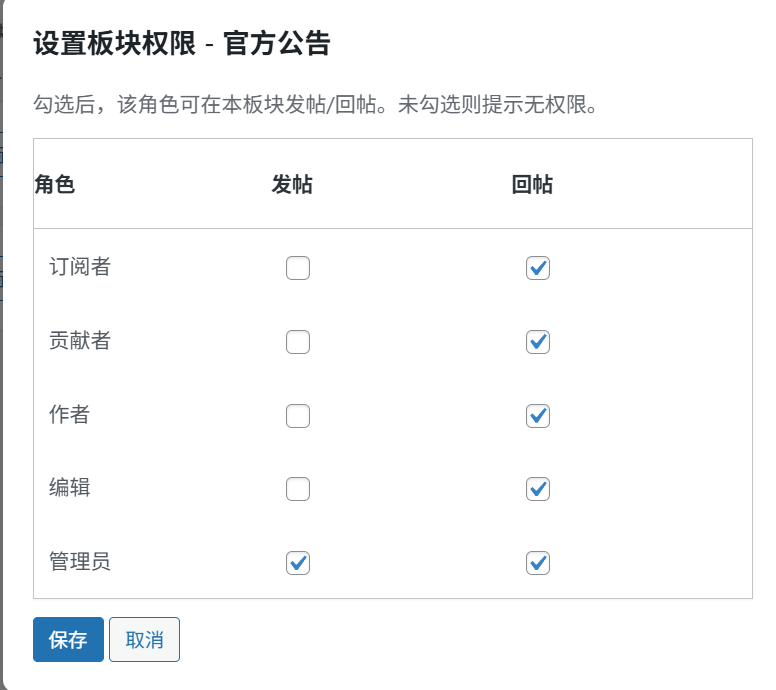This screenshot has width=776, height=690.
Task: Uncheck 回帖 for 作者 role
Action: (538, 415)
